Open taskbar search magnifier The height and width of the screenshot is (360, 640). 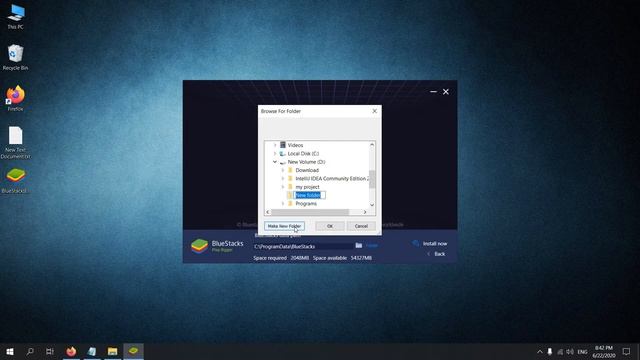30,351
